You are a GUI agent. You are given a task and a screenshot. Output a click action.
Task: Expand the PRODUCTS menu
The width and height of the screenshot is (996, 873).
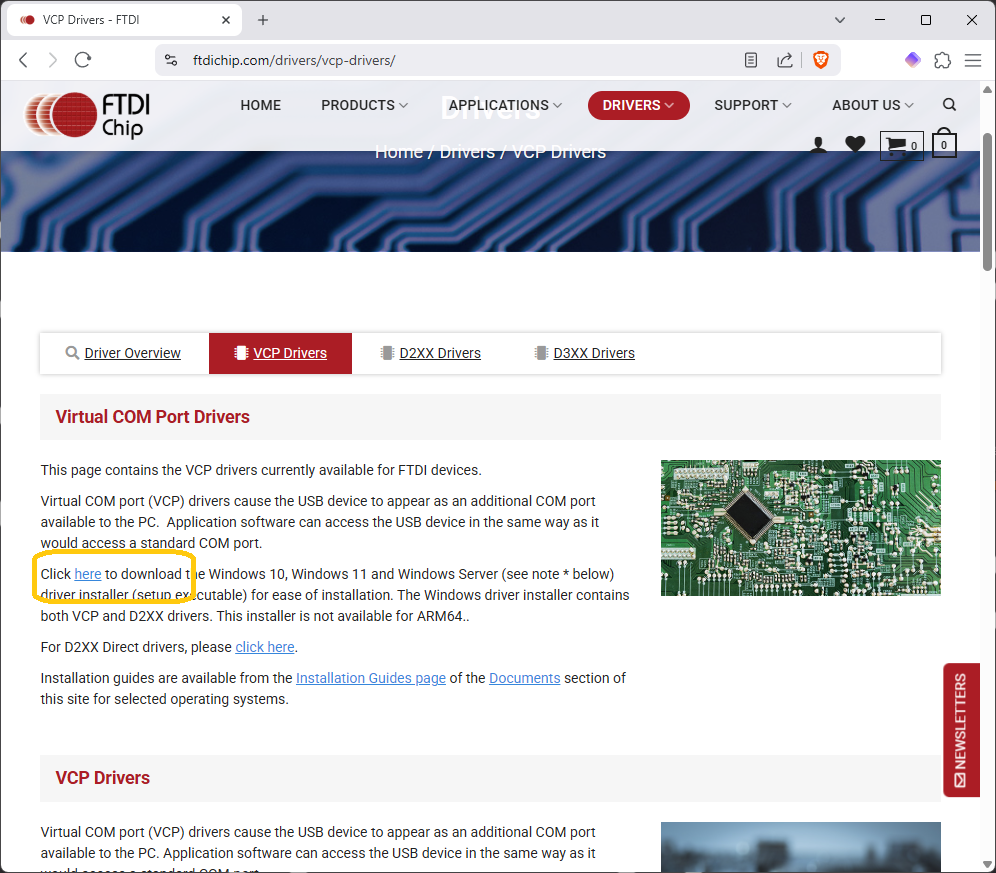pos(365,105)
